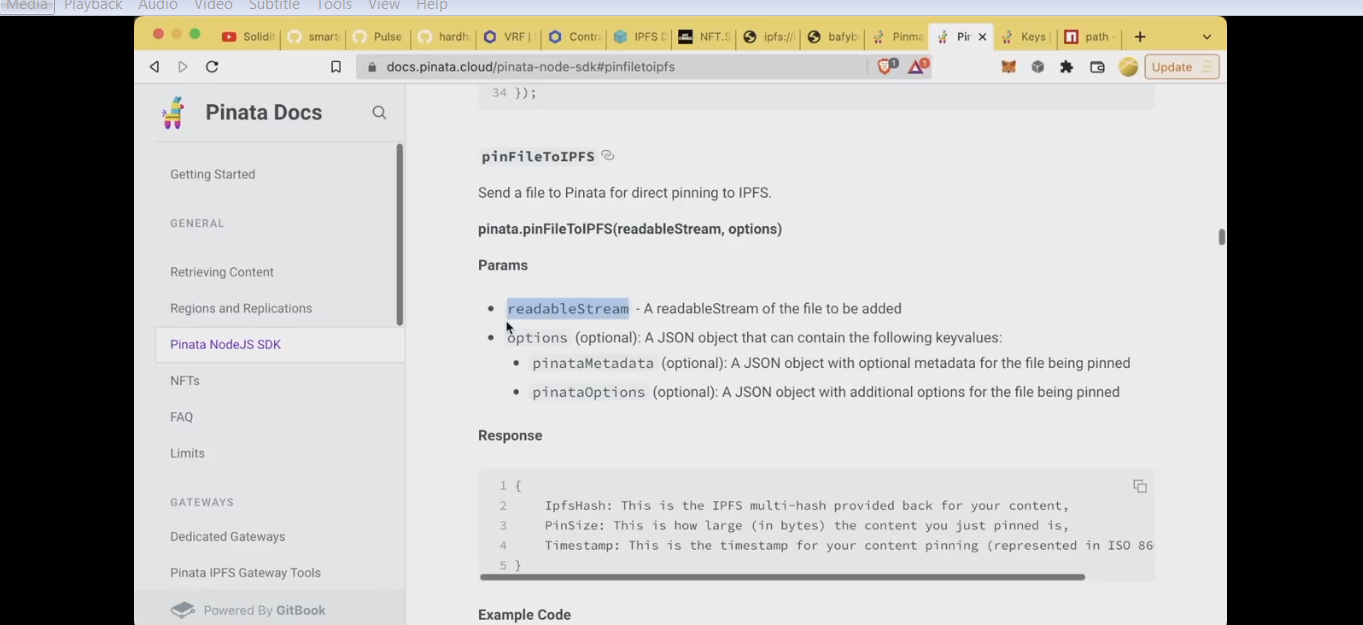Image resolution: width=1363 pixels, height=625 pixels.
Task: Click the pinataMetadata code text
Action: pyautogui.click(x=593, y=363)
